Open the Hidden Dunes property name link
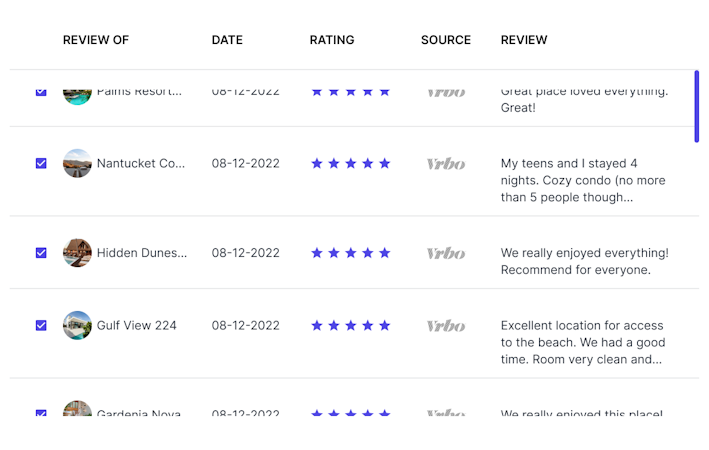This screenshot has width=709, height=450. click(142, 253)
